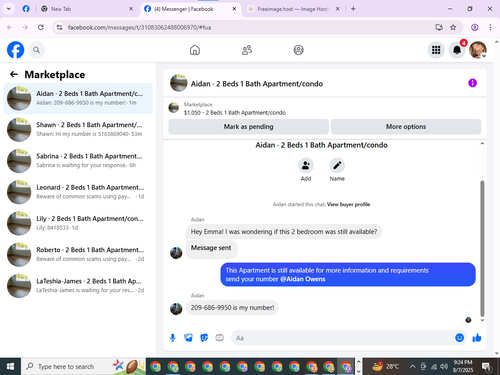Viewport: 500px width, 375px height.
Task: Open Chrome three-dot menu
Action: [x=490, y=27]
